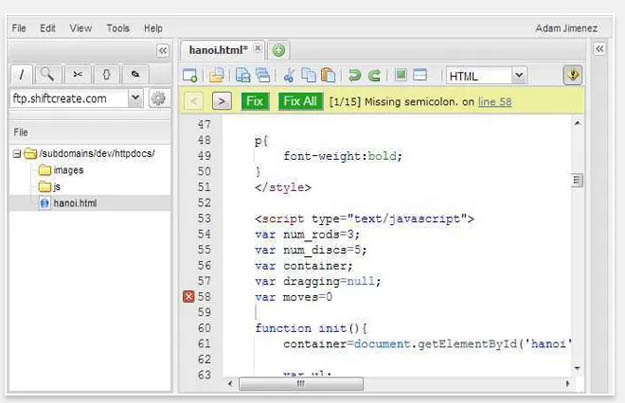Open the HTML language mode dropdown
The height and width of the screenshot is (403, 625).
tap(519, 75)
